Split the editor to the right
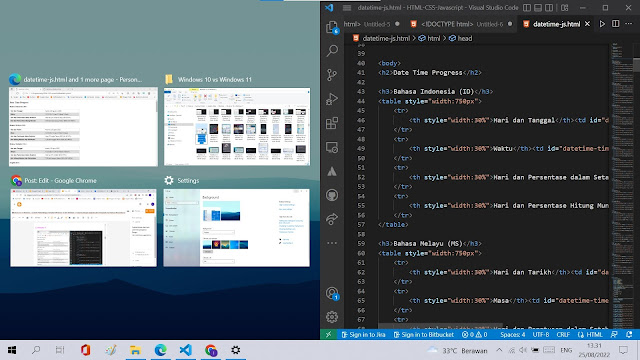Viewport: 640px width, 360px height. (615, 24)
